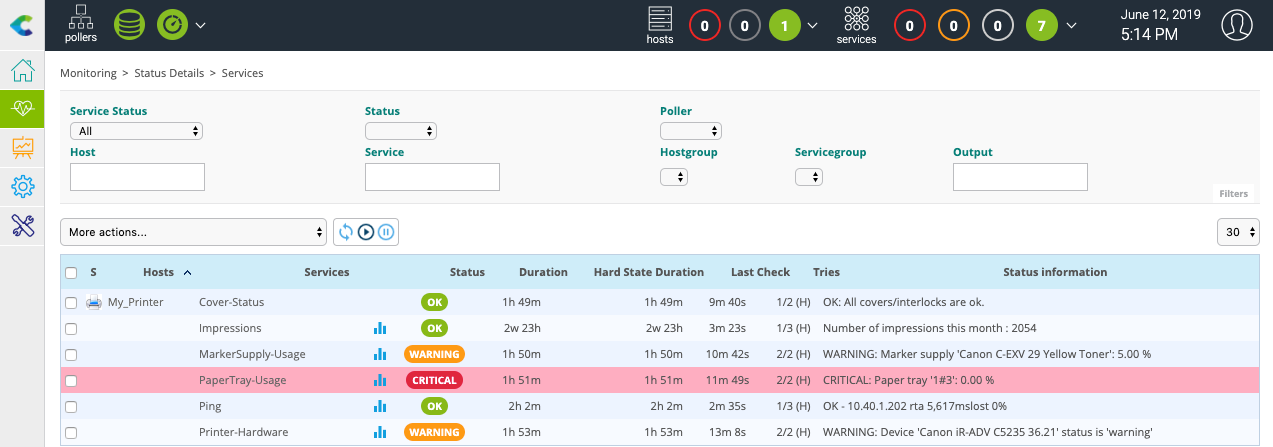Expand the More actions dropdown
This screenshot has height=447, width=1273.
coord(194,232)
